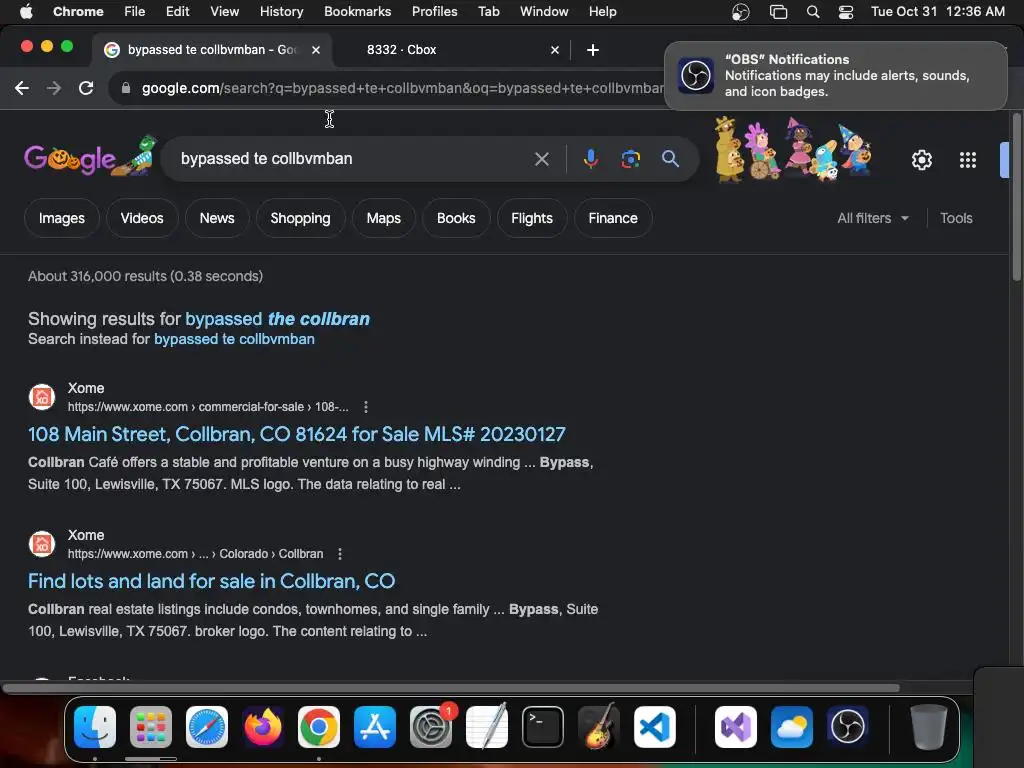Click the horizontal page scrollbar

(x=451, y=688)
